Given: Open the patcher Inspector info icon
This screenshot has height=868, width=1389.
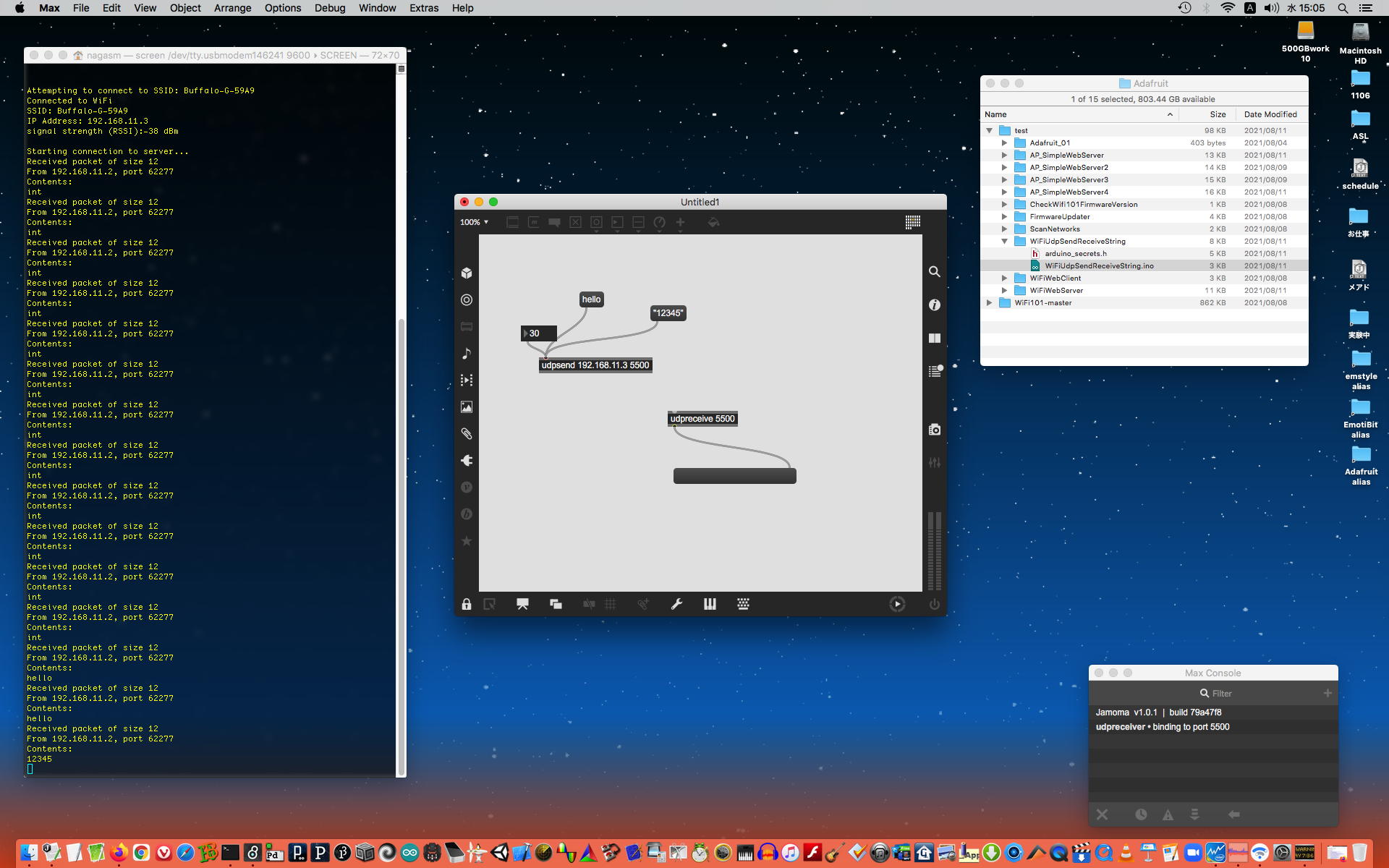Looking at the screenshot, I should tap(935, 305).
